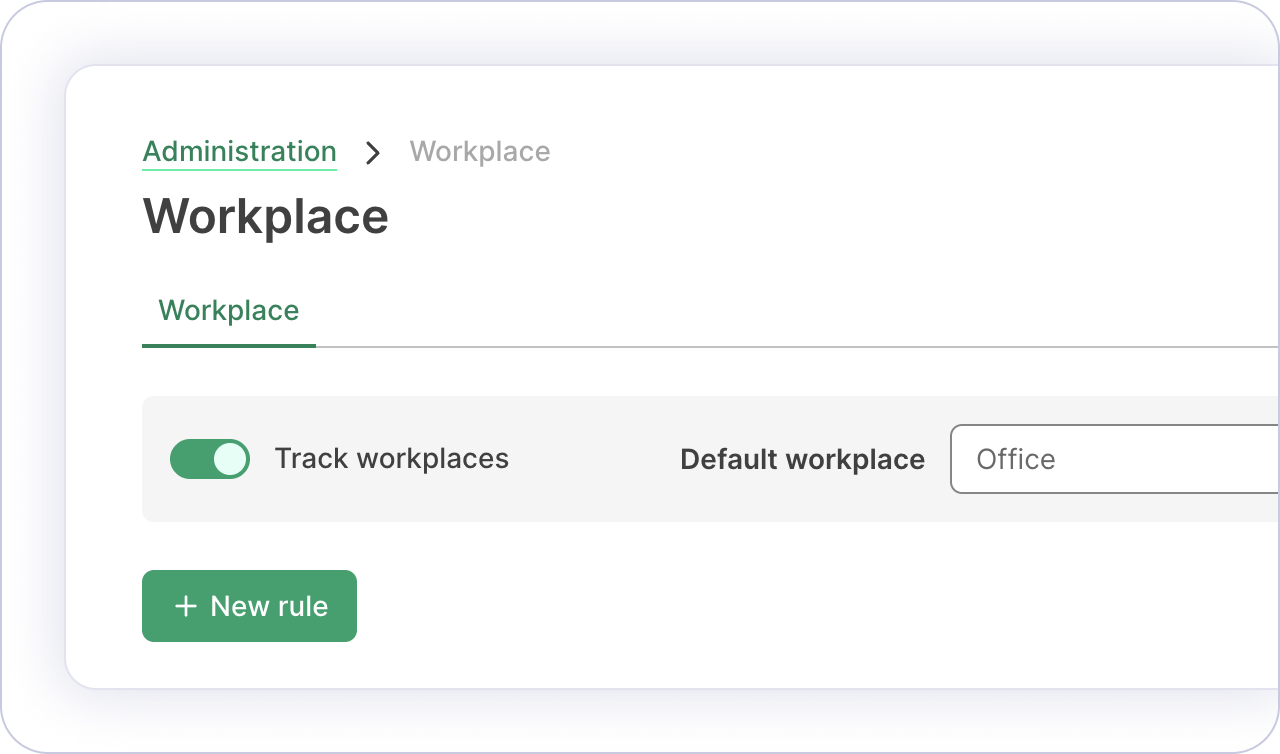
Task: Select the green underlined Workplace tab
Action: tap(229, 311)
